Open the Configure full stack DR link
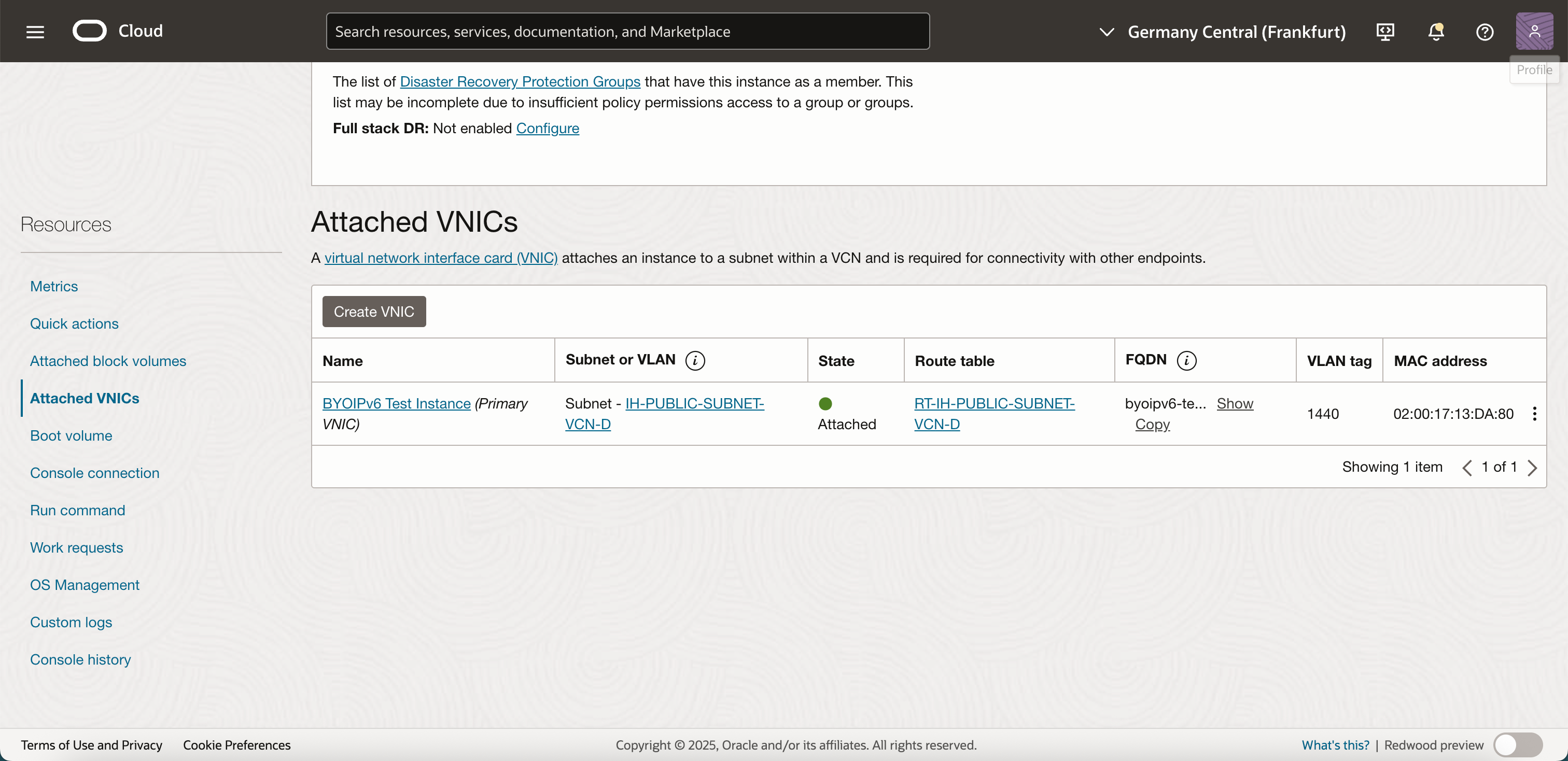The height and width of the screenshot is (761, 1568). [x=547, y=129]
